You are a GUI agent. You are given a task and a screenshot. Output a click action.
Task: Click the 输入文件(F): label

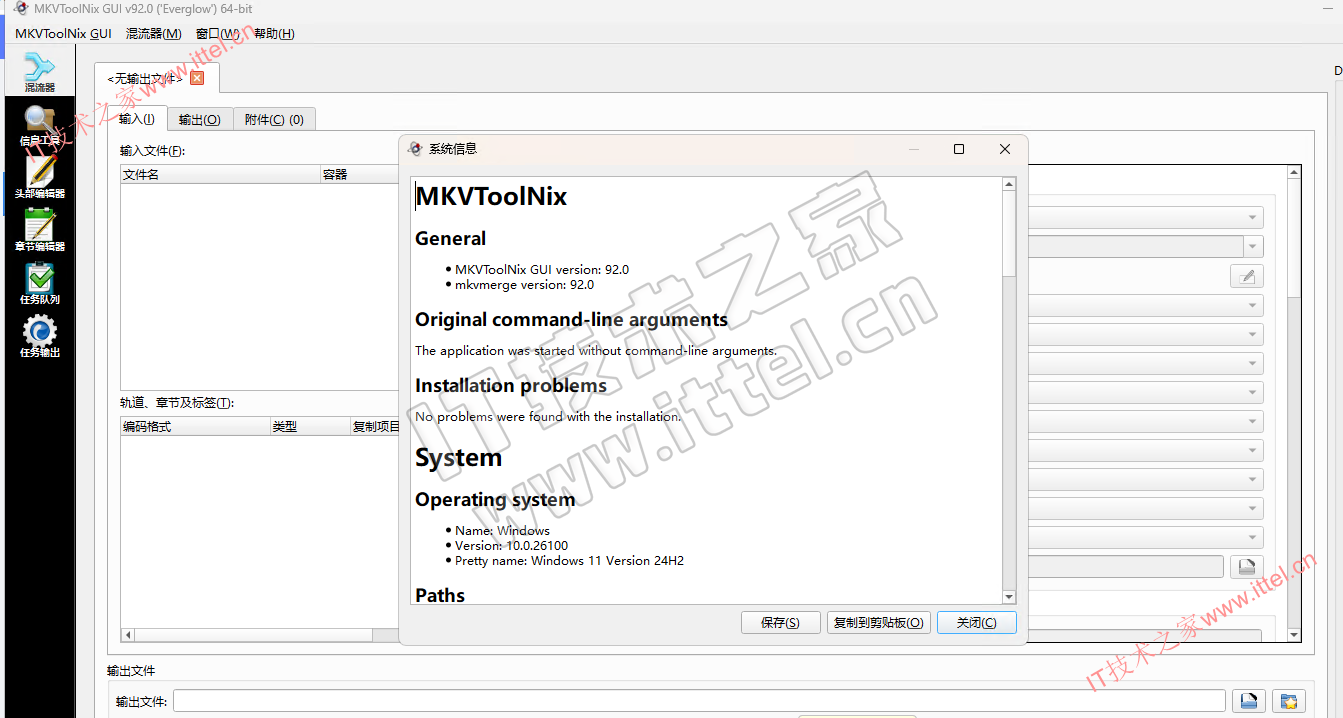(x=152, y=151)
